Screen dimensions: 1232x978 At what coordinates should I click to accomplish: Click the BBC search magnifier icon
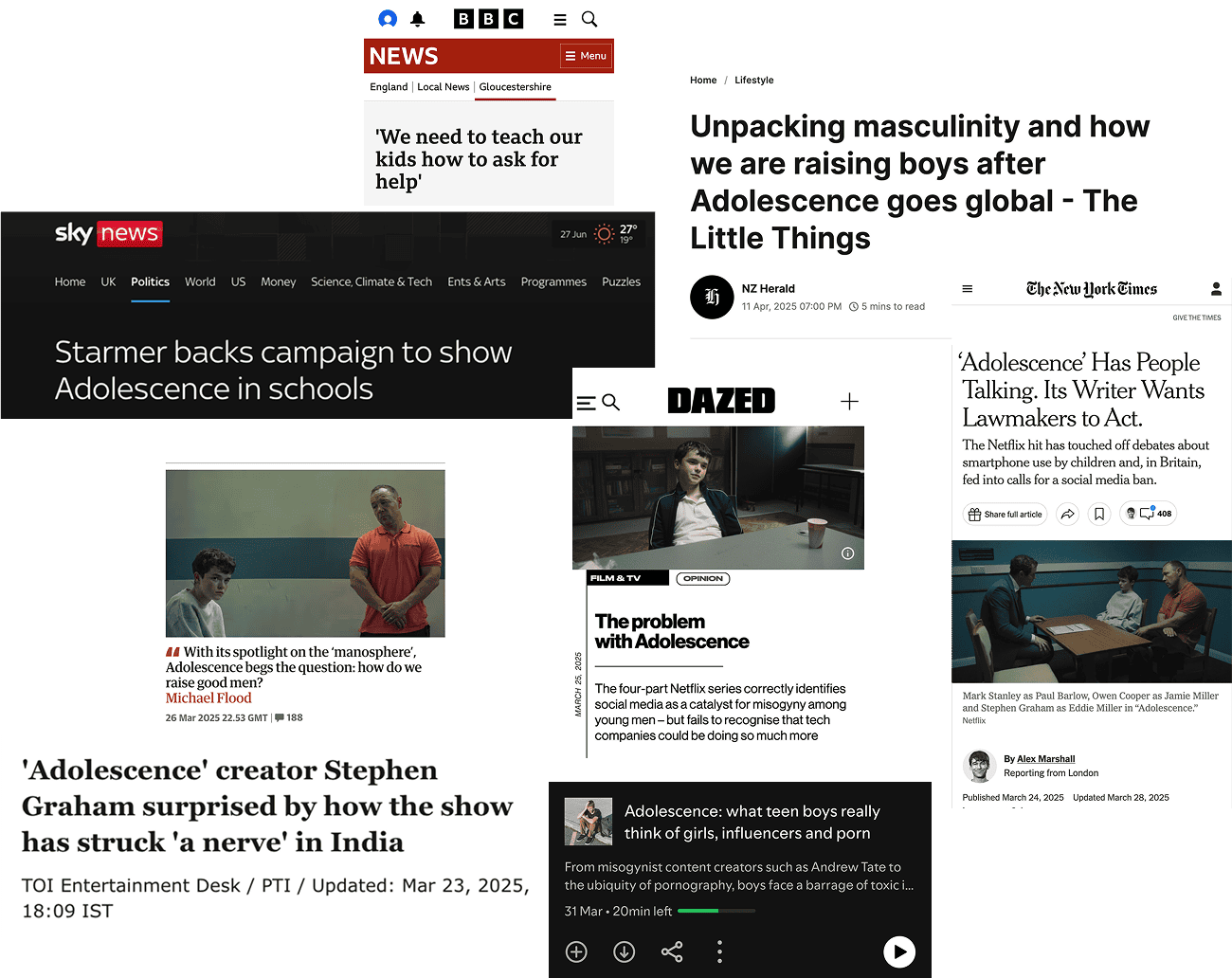point(589,19)
